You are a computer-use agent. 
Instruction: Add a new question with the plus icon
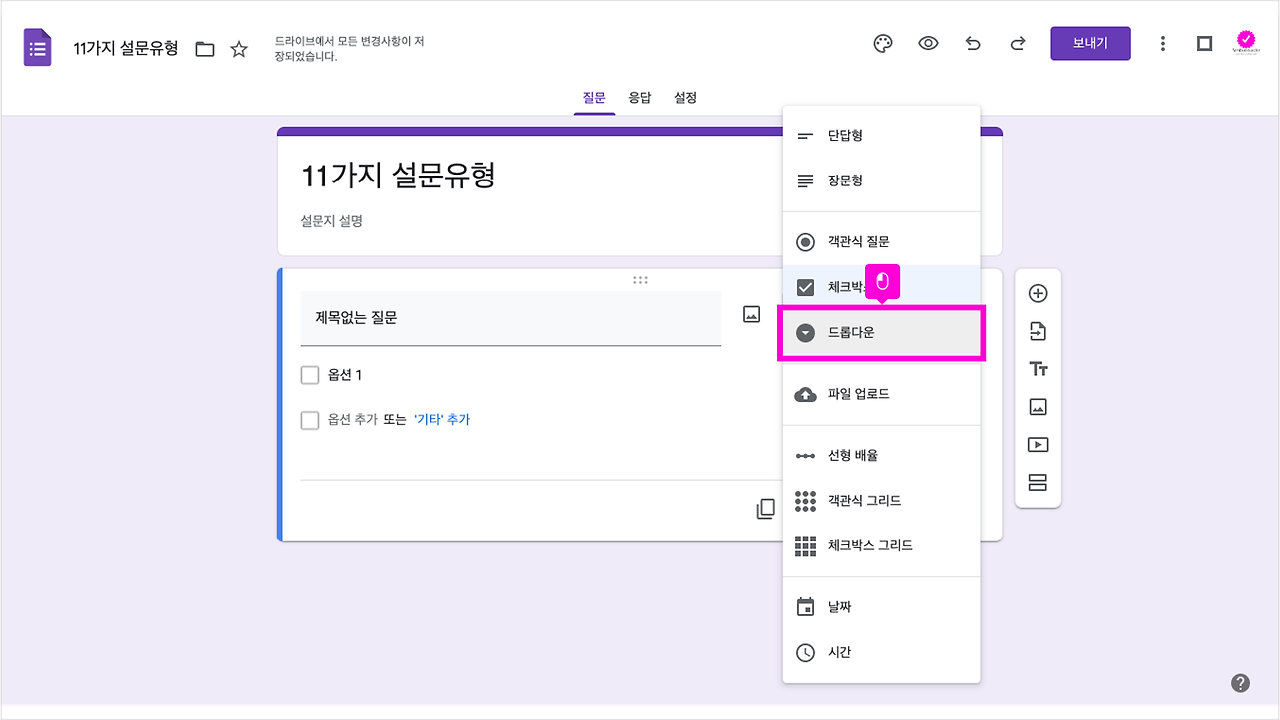point(1038,292)
